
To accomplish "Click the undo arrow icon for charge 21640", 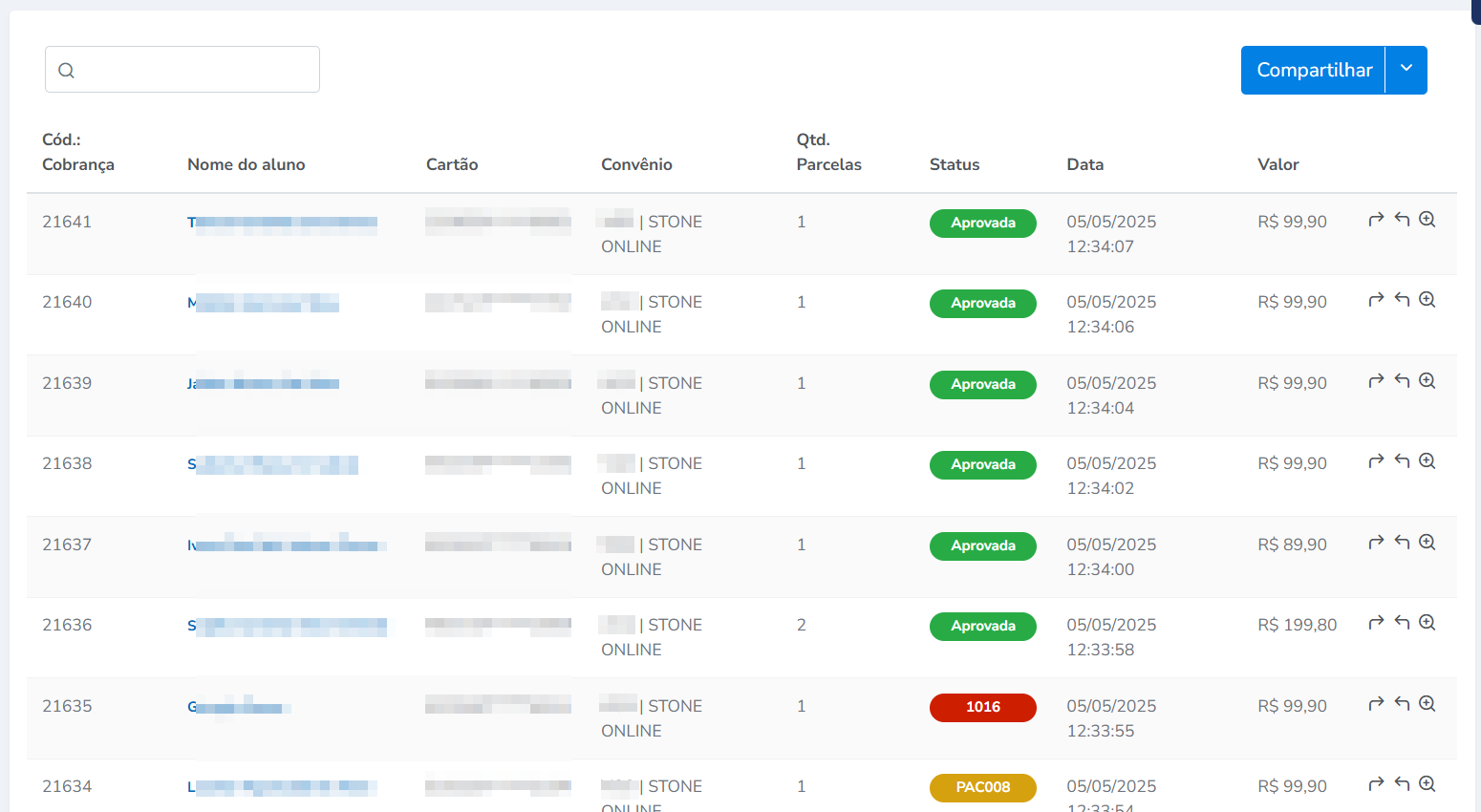I will click(1402, 300).
